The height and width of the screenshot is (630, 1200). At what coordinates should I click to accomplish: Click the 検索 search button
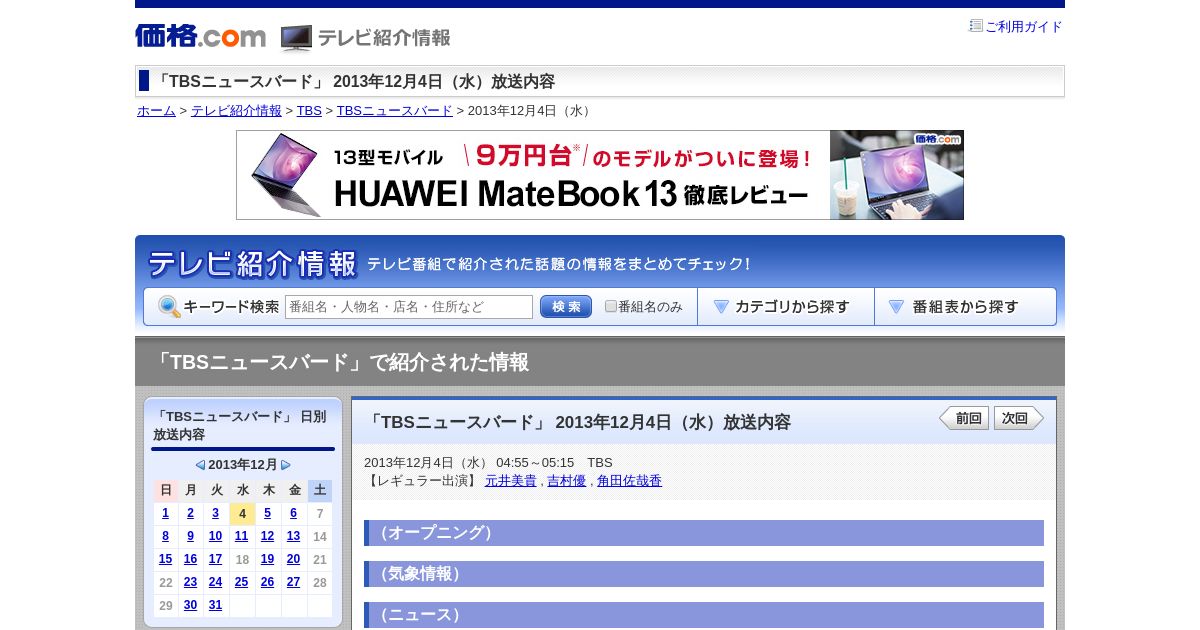pos(566,307)
